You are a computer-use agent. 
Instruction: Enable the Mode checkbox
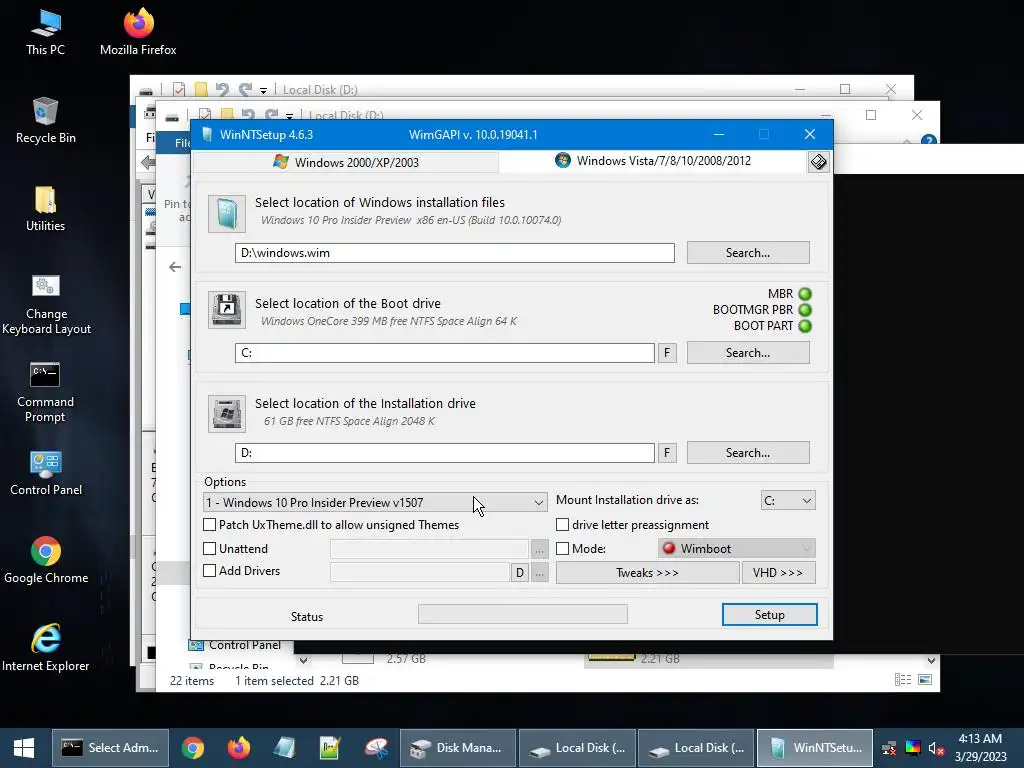pyautogui.click(x=562, y=549)
